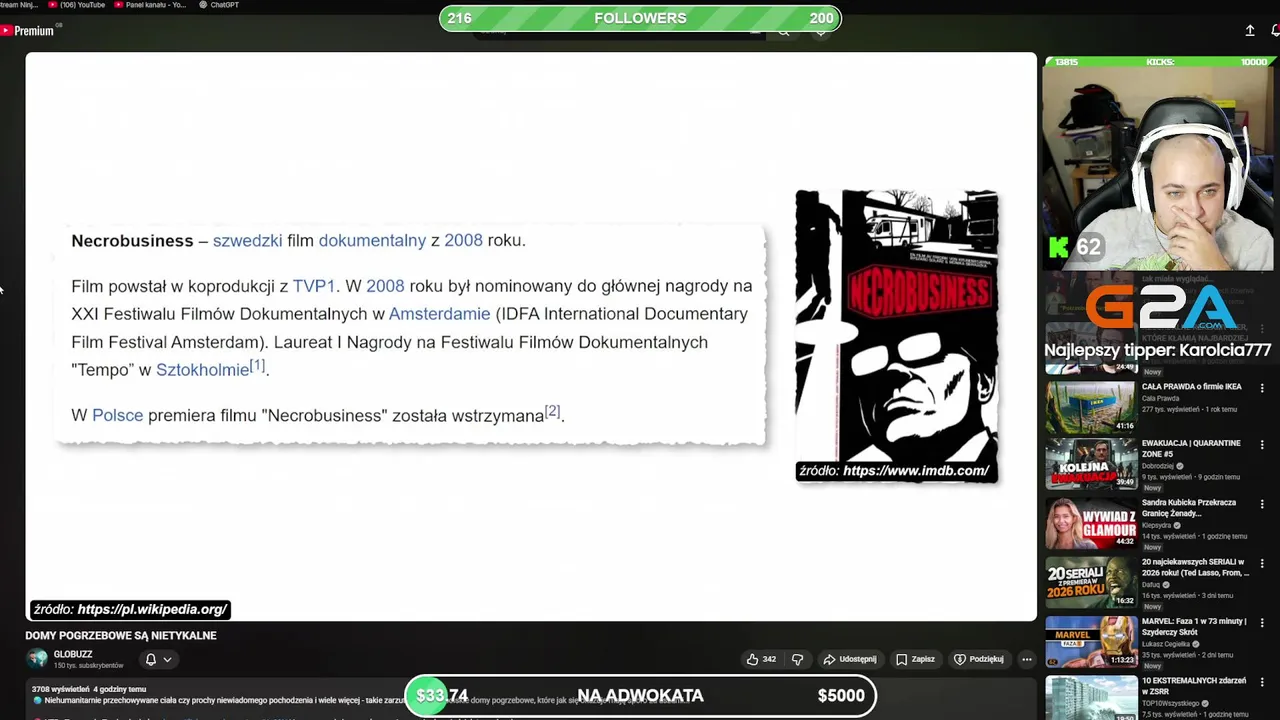This screenshot has width=1280, height=720.
Task: Click the NA ADWOKATA donation goal bar
Action: 640,696
